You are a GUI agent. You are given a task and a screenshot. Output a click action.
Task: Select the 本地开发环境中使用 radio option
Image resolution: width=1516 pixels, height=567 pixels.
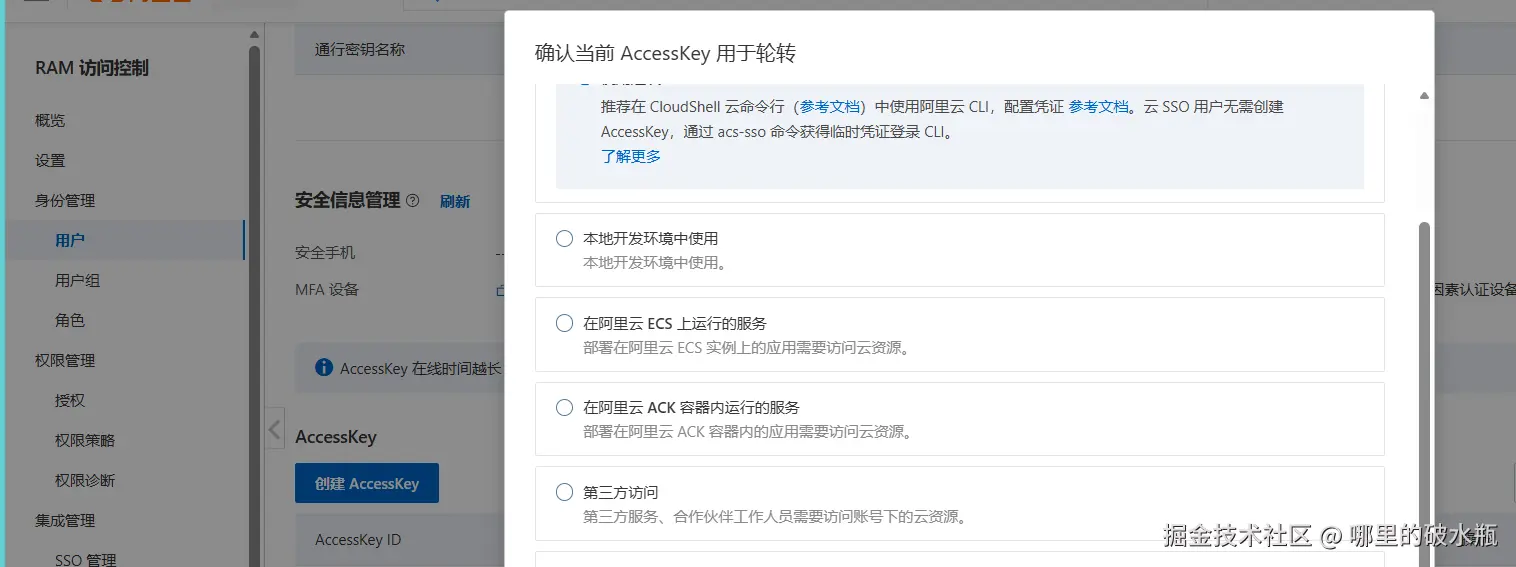[x=564, y=239]
